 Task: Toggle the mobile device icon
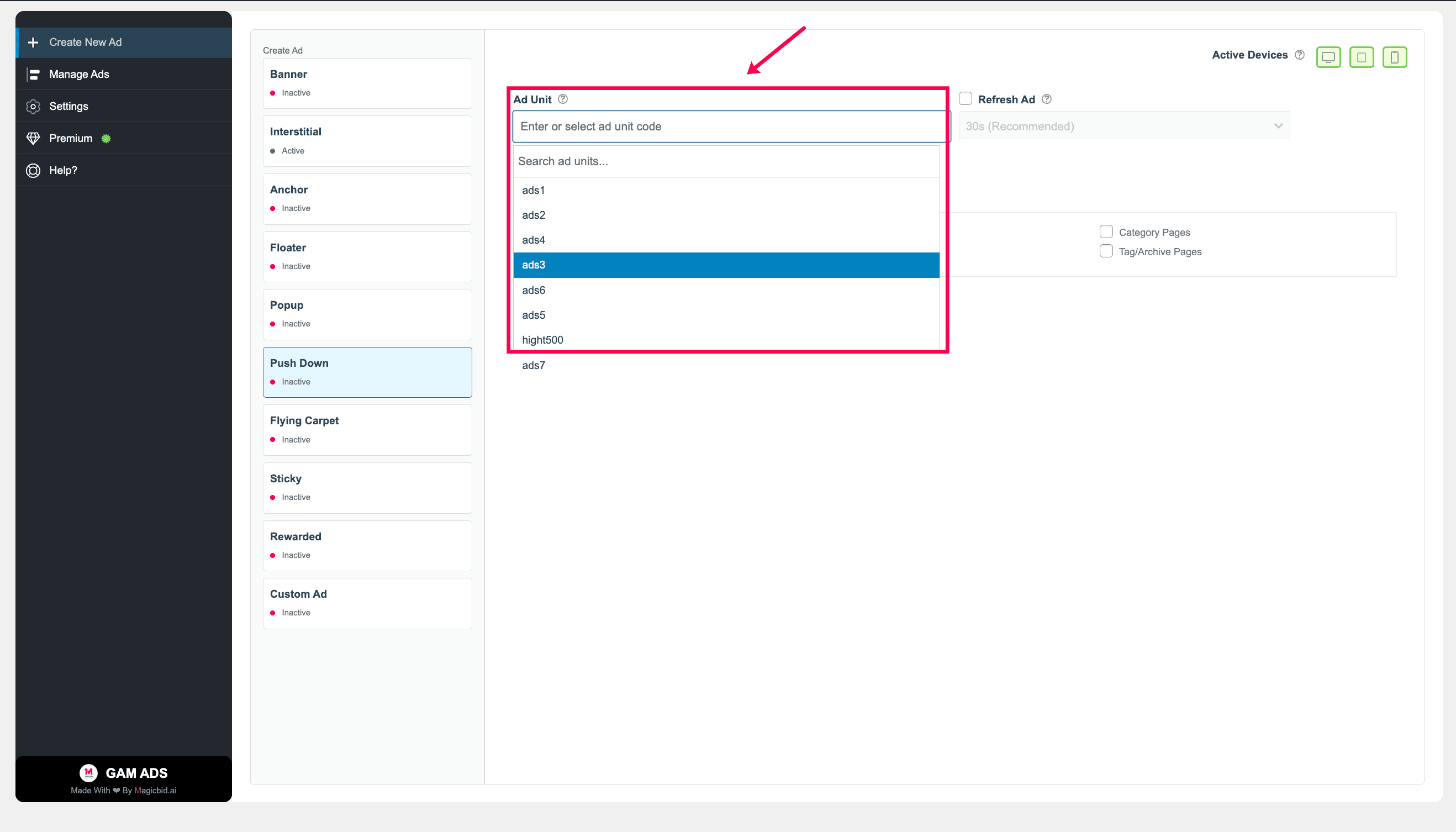click(1394, 57)
